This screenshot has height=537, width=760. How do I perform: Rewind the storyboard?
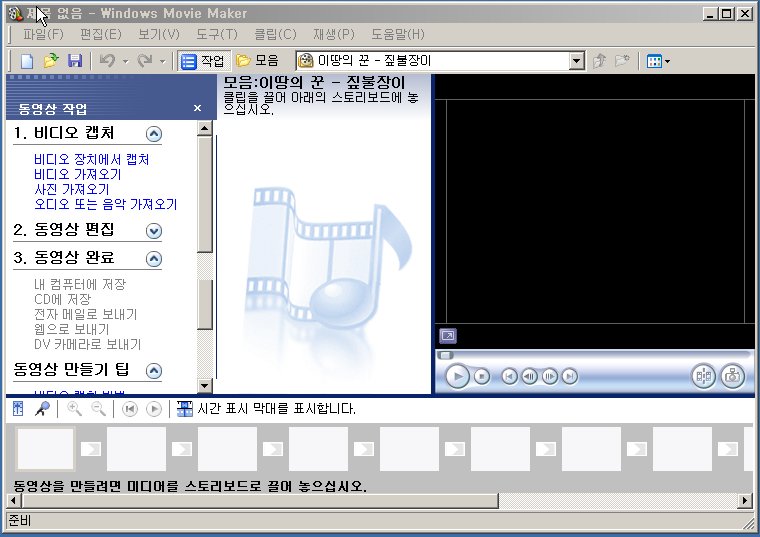129,409
